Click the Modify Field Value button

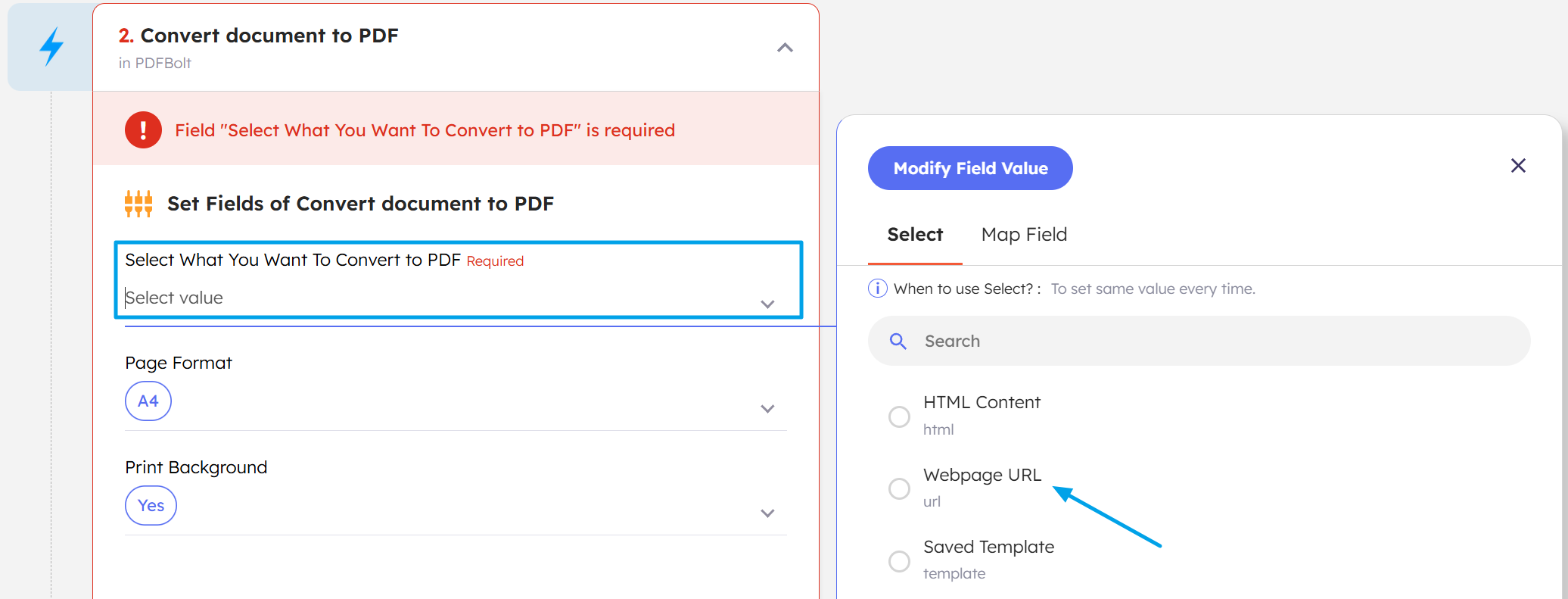[970, 168]
